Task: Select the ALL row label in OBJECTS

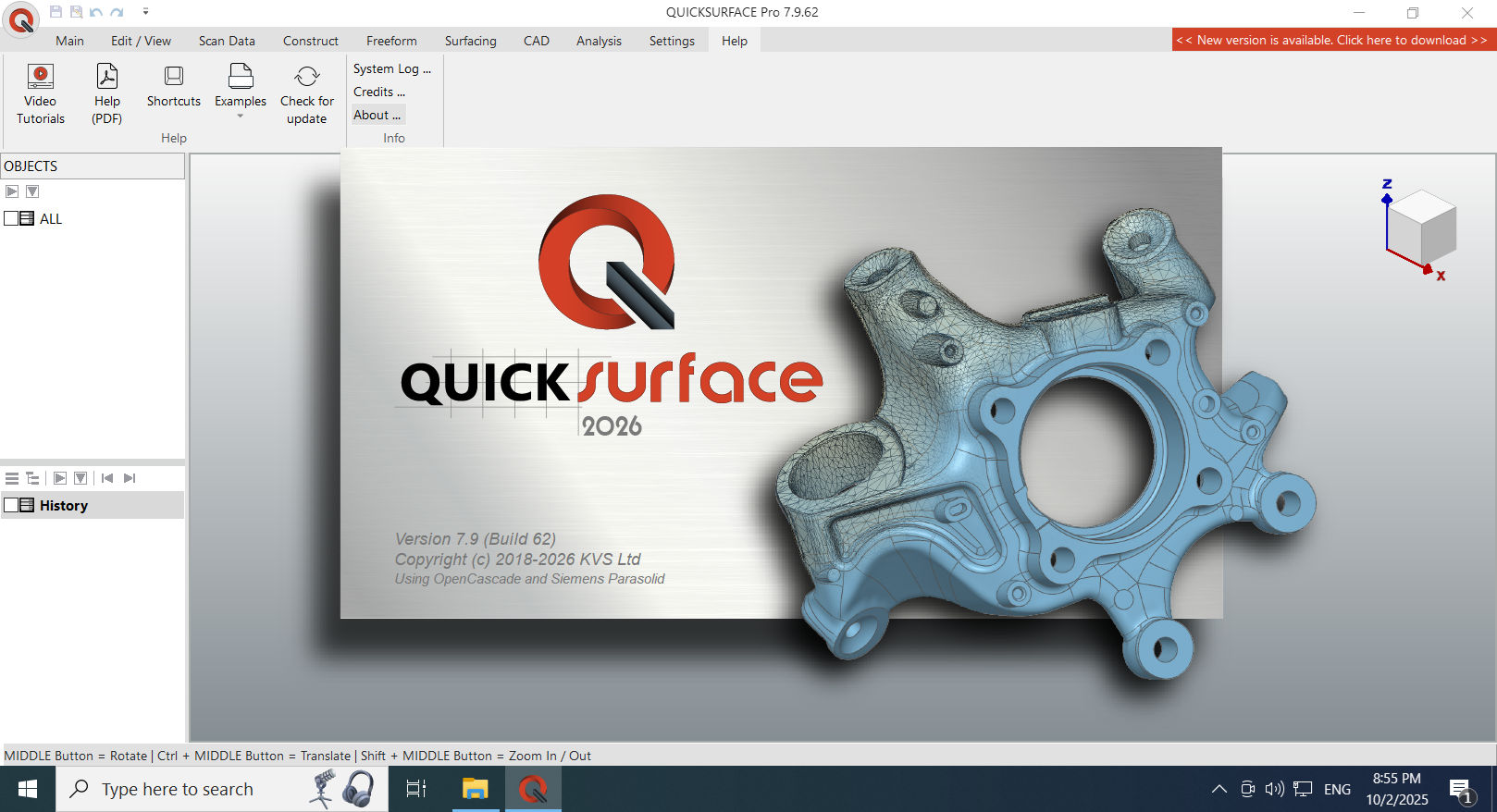Action: click(51, 219)
